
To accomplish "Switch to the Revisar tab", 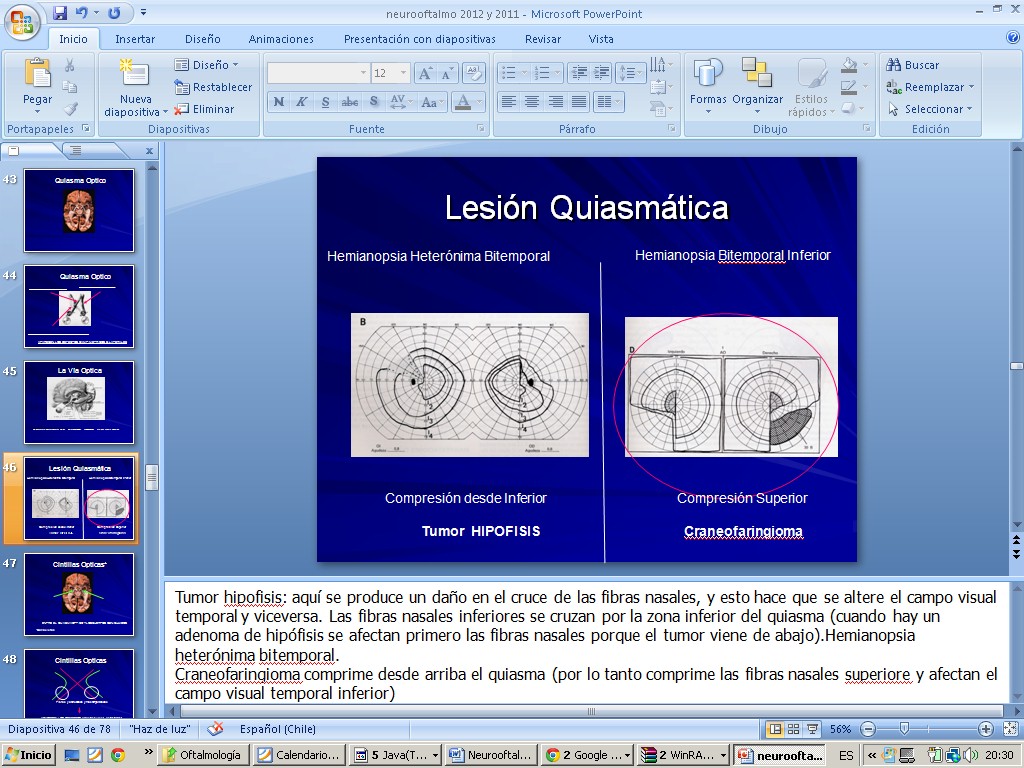I will (x=542, y=39).
